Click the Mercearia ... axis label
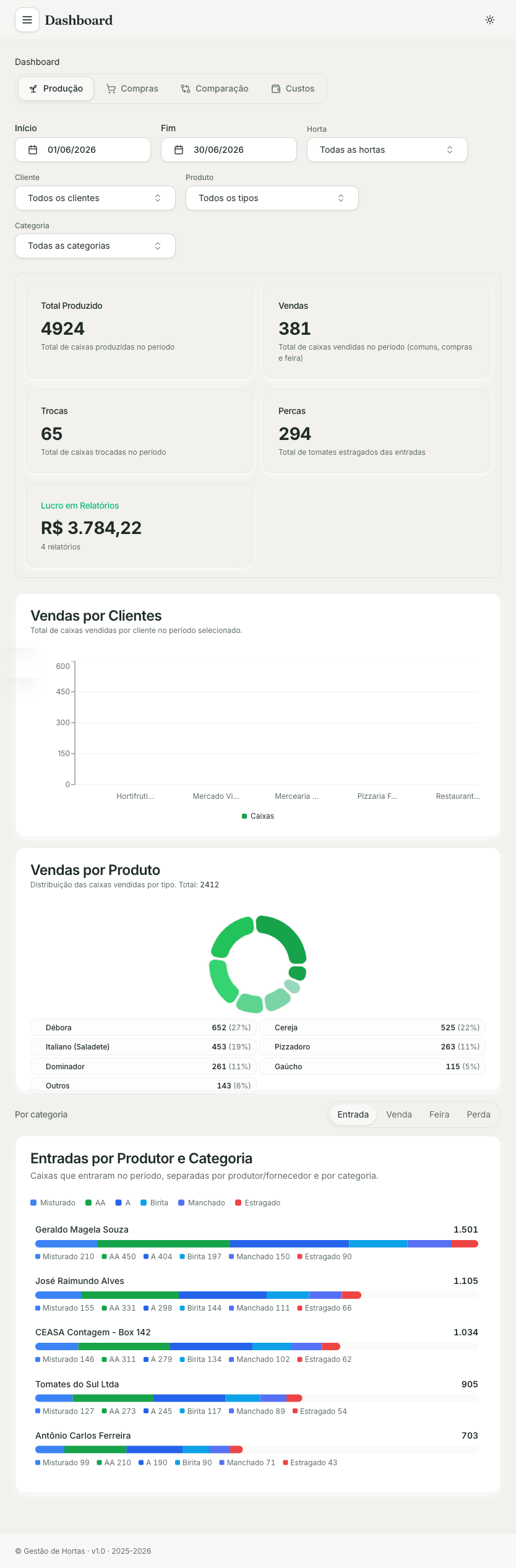 [296, 796]
